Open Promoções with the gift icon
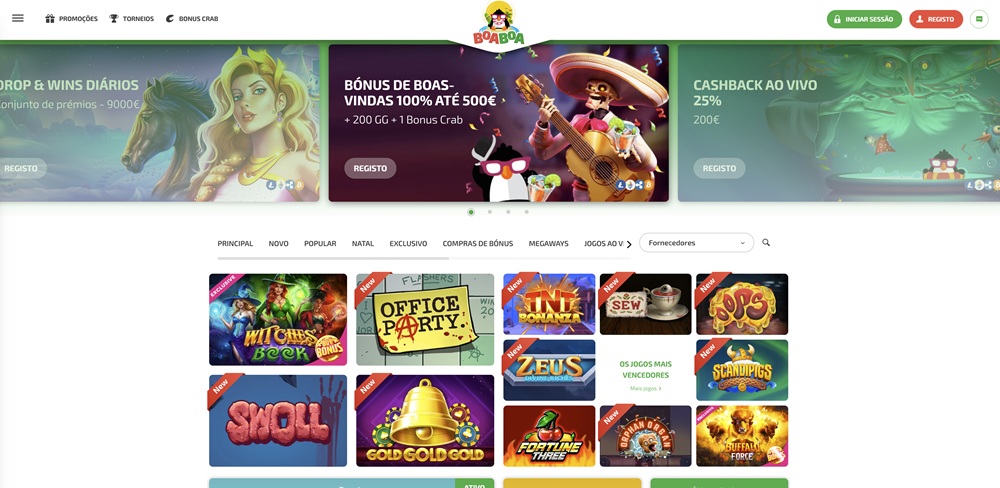 [71, 18]
